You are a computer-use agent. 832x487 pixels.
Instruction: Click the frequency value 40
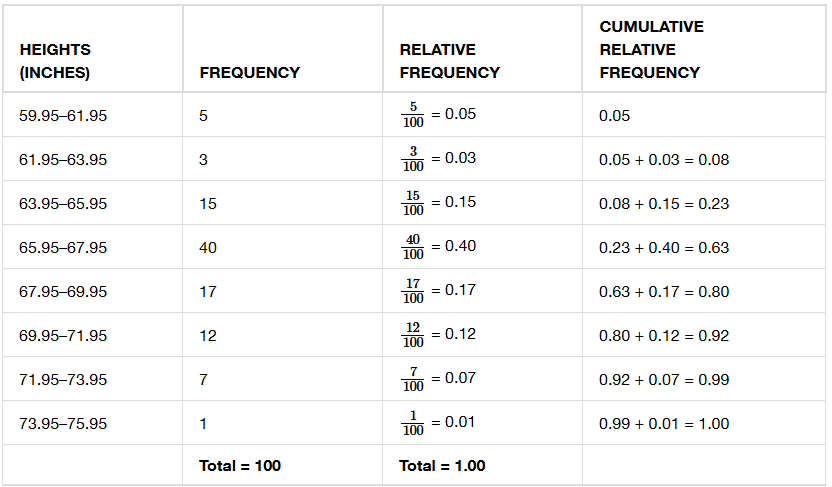(208, 248)
